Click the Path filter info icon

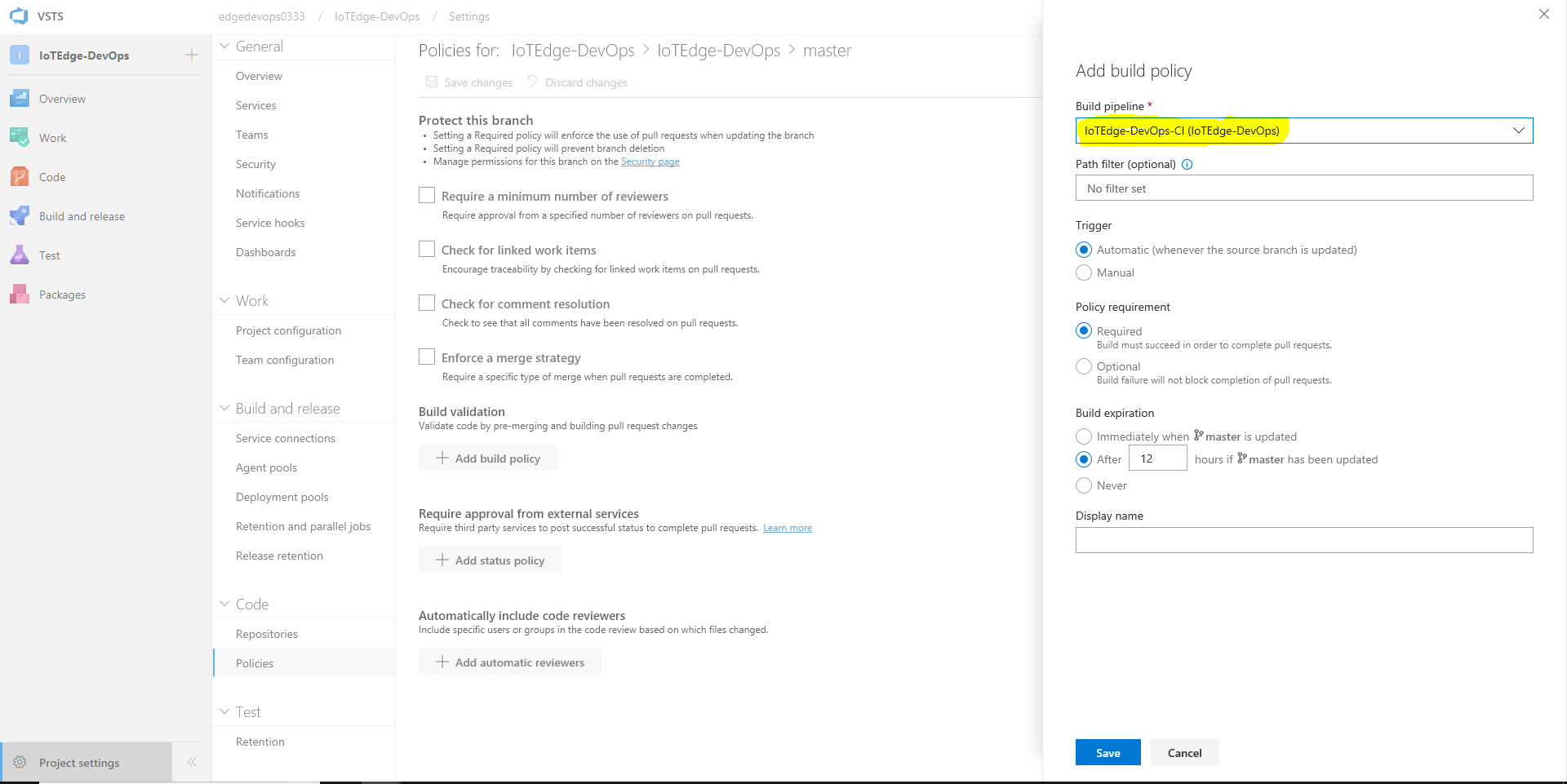pyautogui.click(x=1187, y=164)
